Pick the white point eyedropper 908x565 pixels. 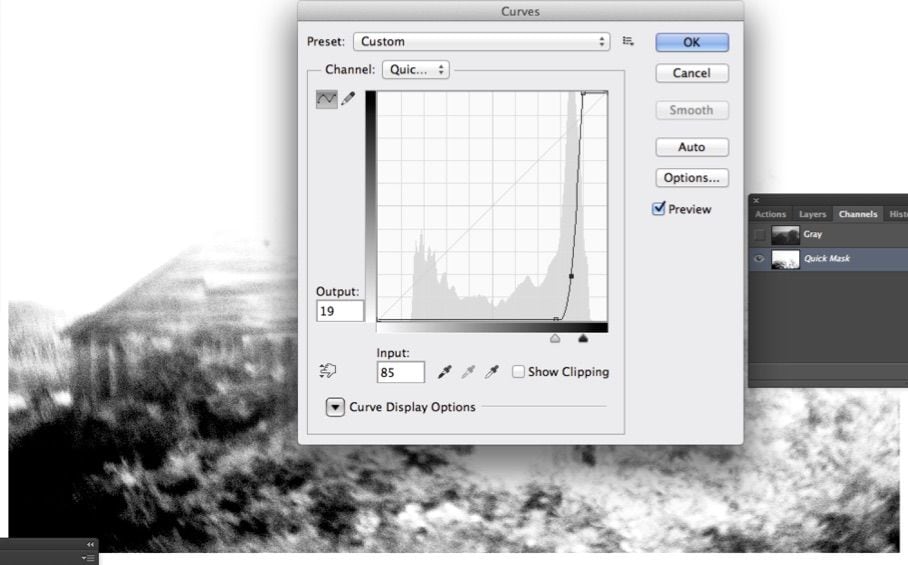click(x=491, y=372)
